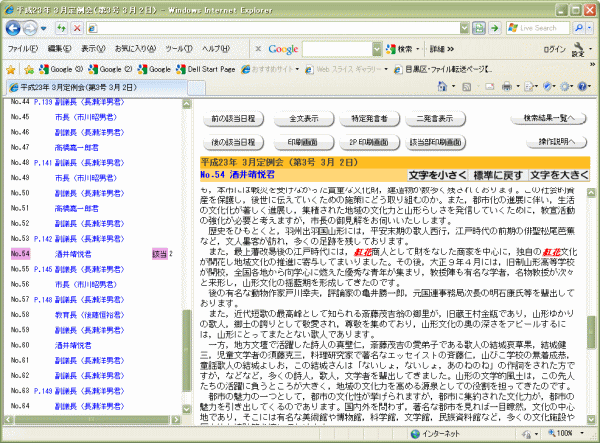Click the Refresh page icon
The width and height of the screenshot is (600, 443).
click(61, 28)
